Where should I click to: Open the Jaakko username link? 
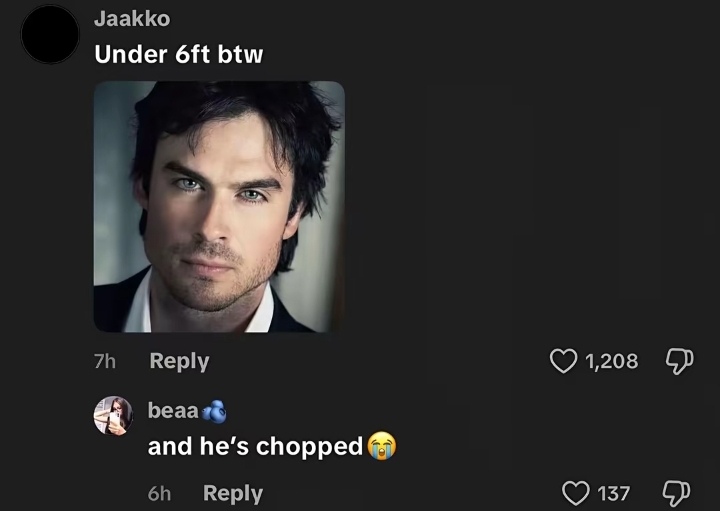pyautogui.click(x=132, y=19)
